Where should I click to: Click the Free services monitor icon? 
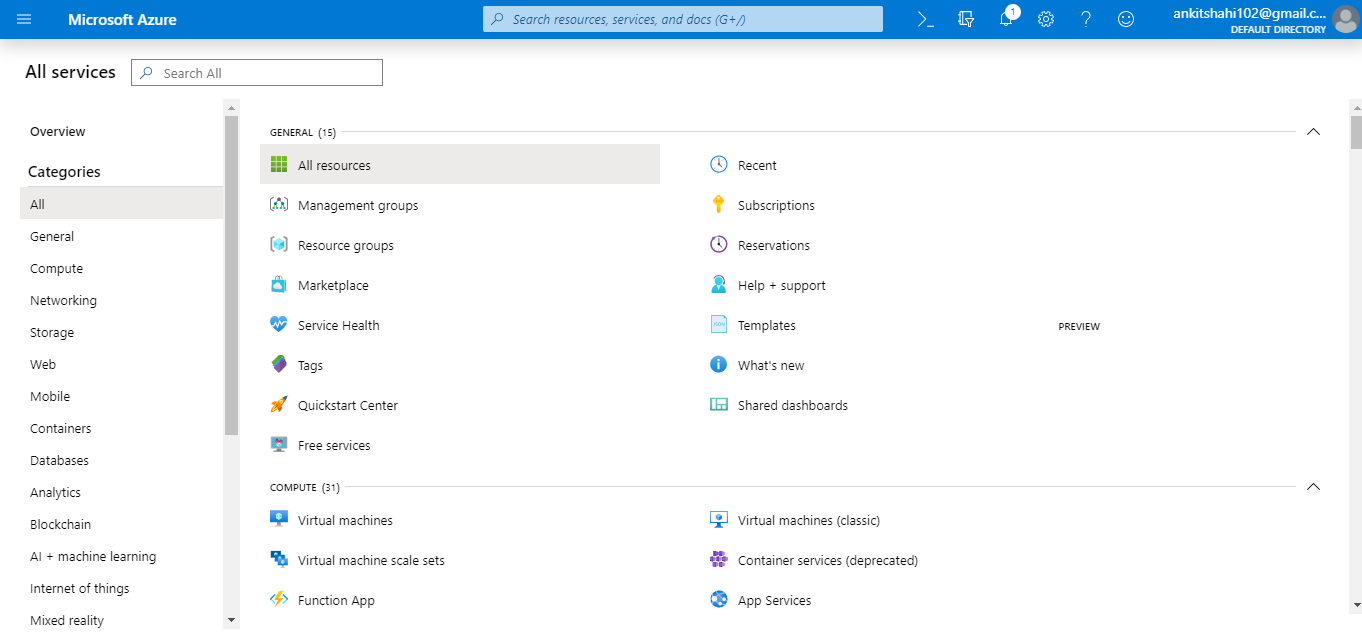279,445
